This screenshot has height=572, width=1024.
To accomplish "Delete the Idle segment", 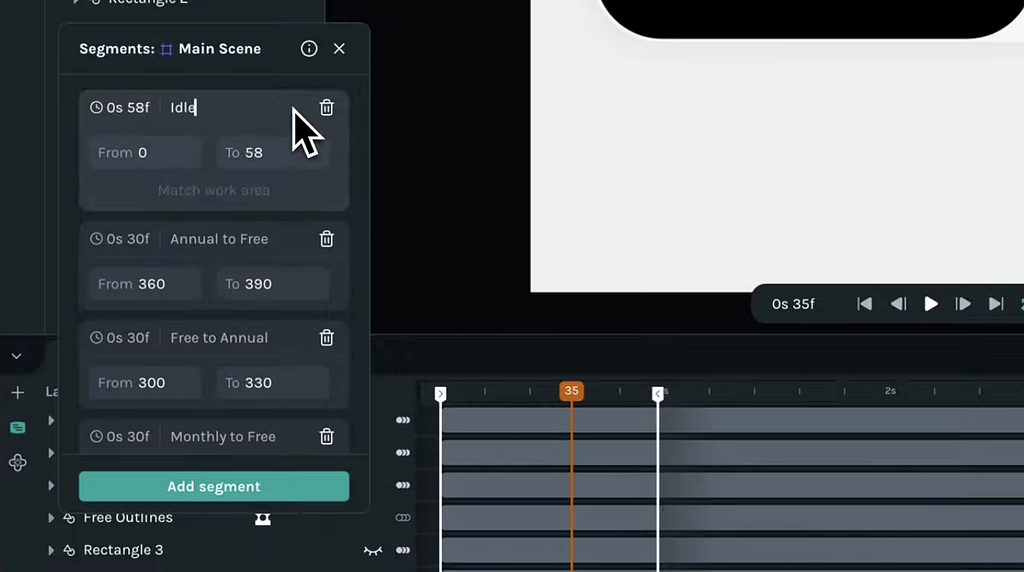I will pyautogui.click(x=326, y=108).
